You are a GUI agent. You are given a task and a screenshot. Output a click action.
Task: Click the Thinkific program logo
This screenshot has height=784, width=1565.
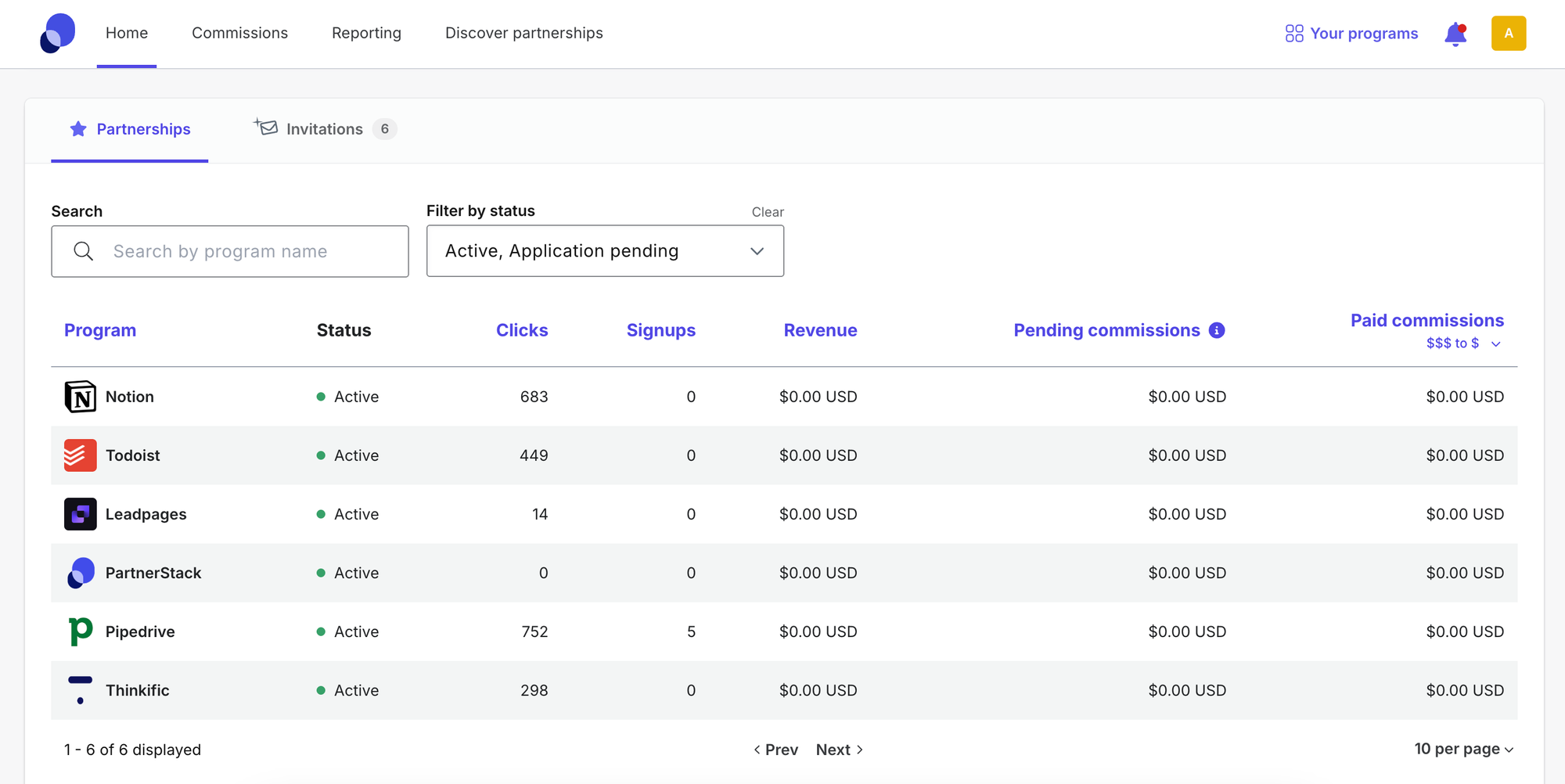80,690
